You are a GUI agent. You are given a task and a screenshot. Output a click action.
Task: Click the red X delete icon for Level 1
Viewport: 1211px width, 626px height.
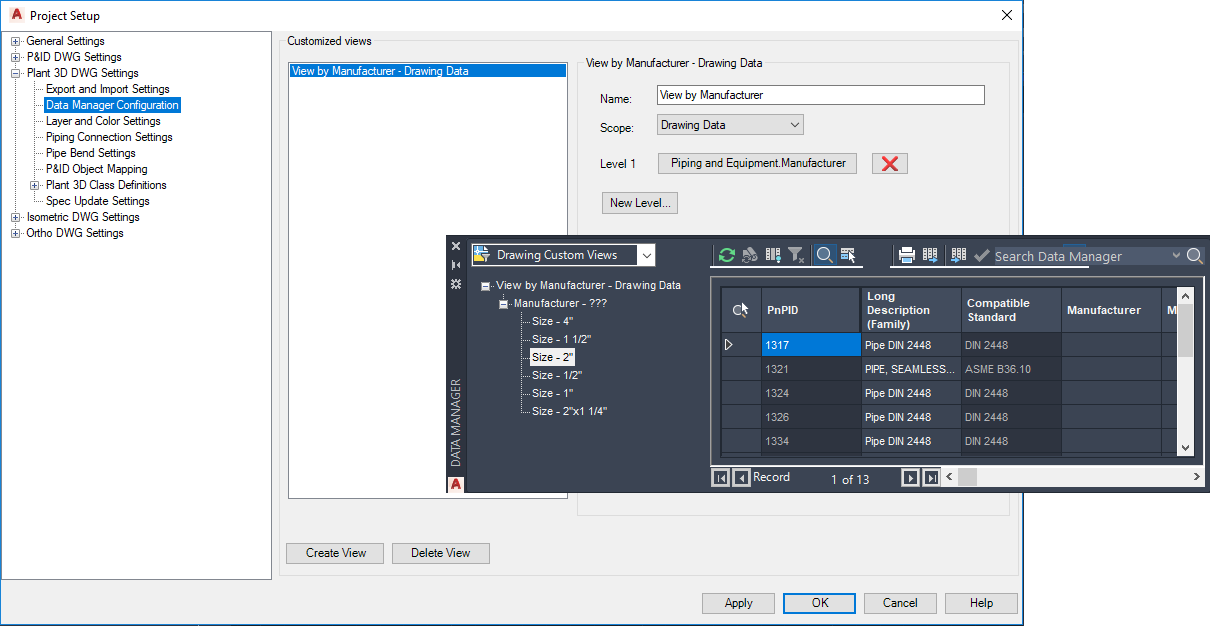pyautogui.click(x=890, y=163)
